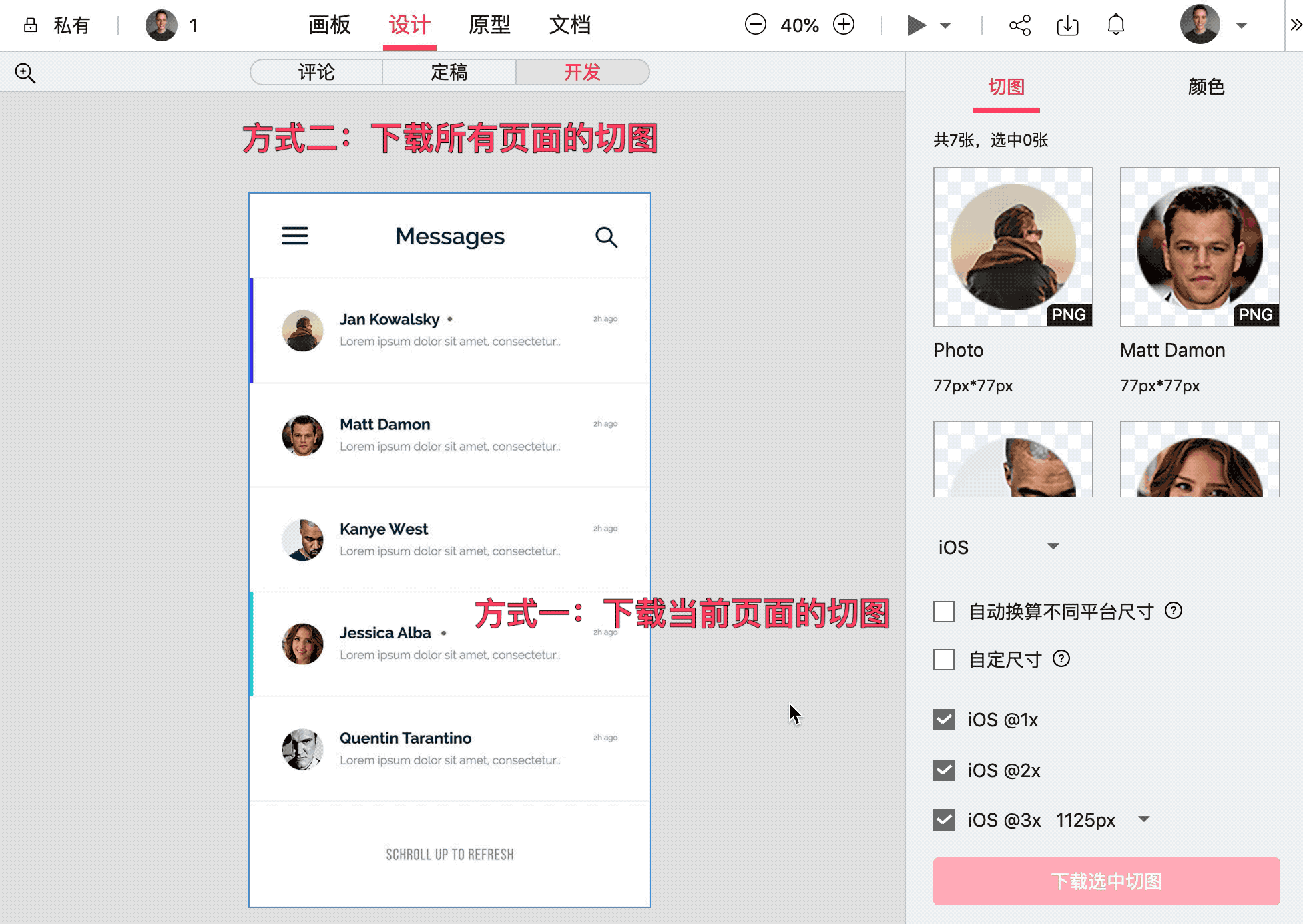
Task: Click 下载选中切图 button
Action: click(1107, 881)
